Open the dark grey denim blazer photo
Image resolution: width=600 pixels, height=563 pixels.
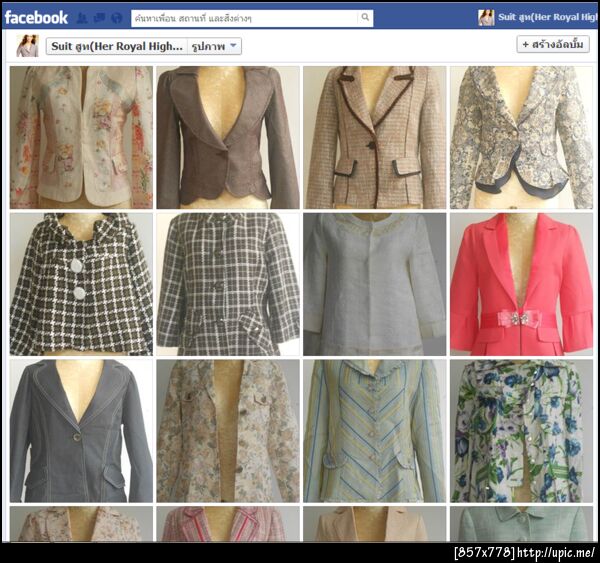click(81, 431)
